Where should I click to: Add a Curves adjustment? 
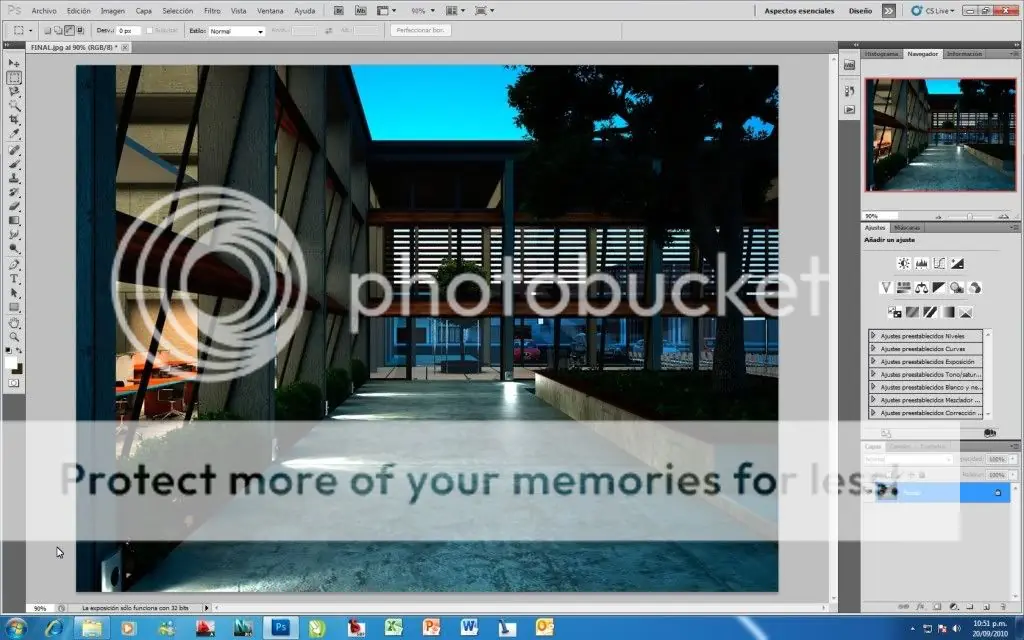tap(939, 263)
